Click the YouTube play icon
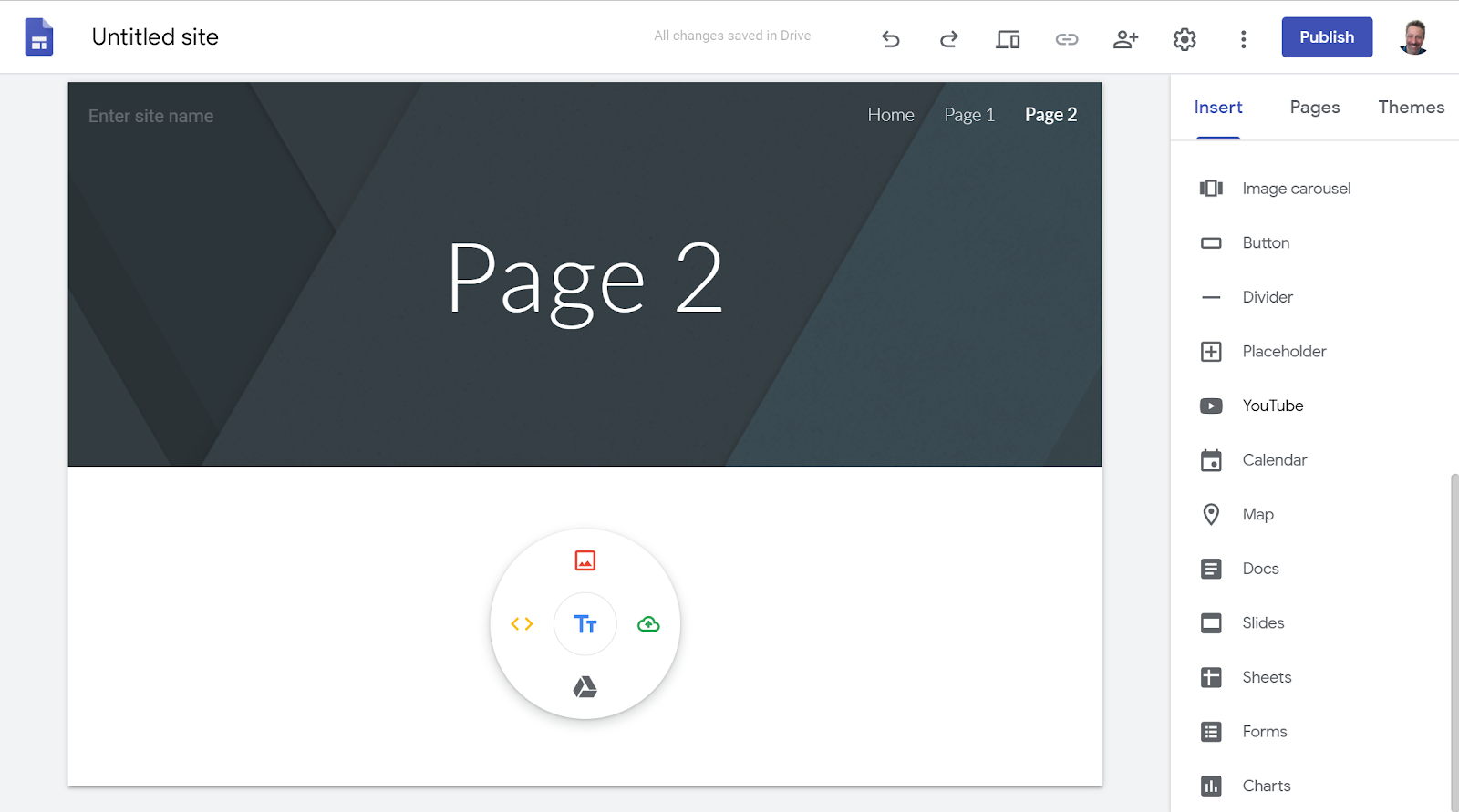Viewport: 1459px width, 812px height. click(x=1211, y=406)
